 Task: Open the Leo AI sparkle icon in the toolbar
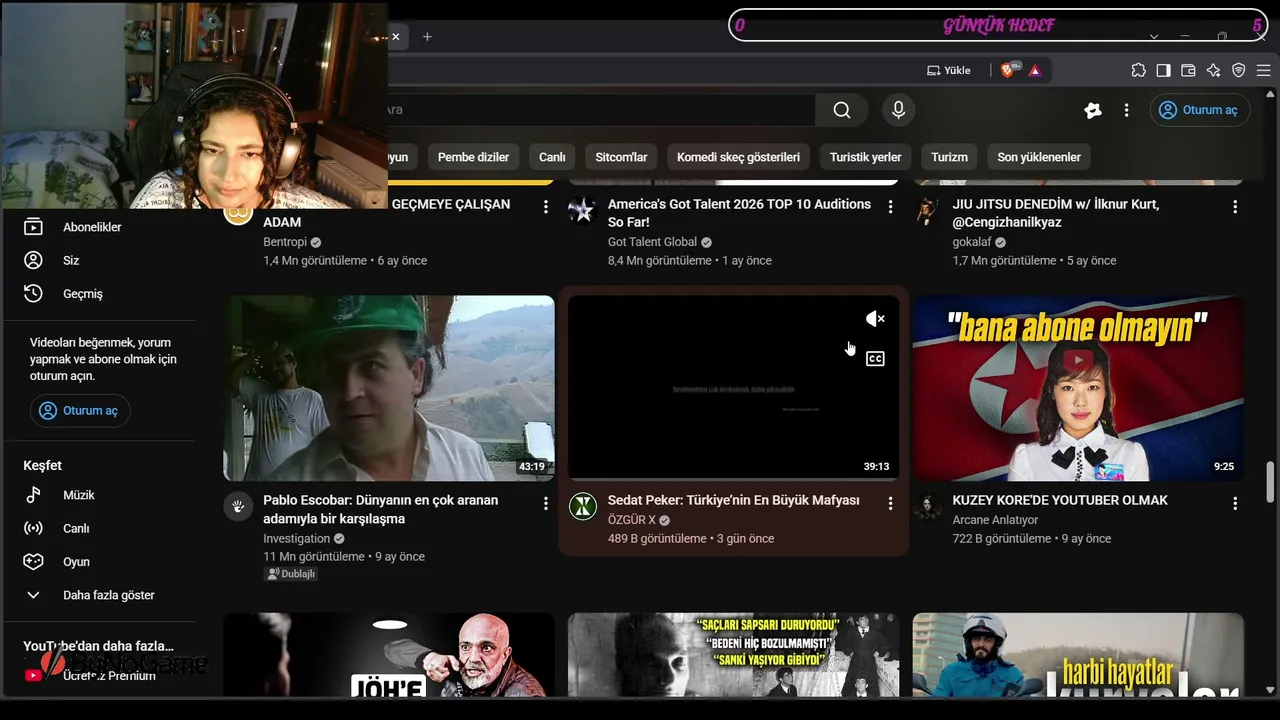point(1213,70)
